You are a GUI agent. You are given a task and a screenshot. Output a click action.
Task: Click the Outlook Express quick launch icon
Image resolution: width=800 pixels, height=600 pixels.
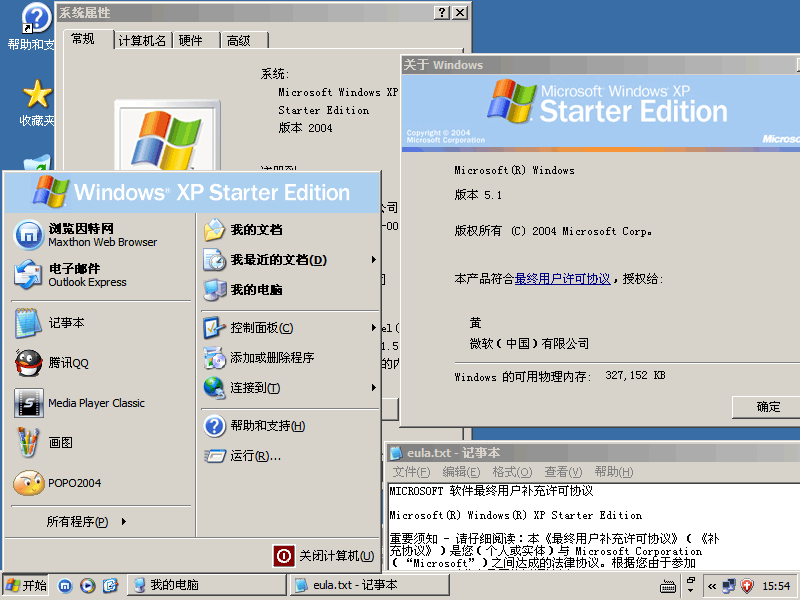[110, 586]
